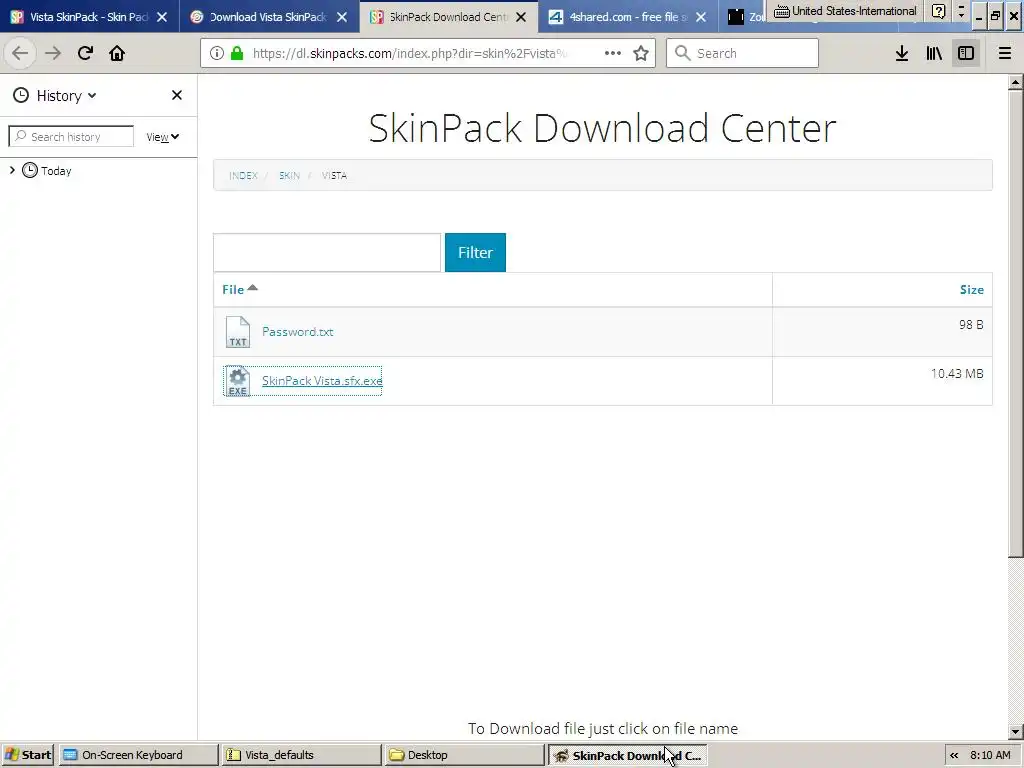Screen dimensions: 1024x768
Task: Click the 98 B size value
Action: click(971, 325)
